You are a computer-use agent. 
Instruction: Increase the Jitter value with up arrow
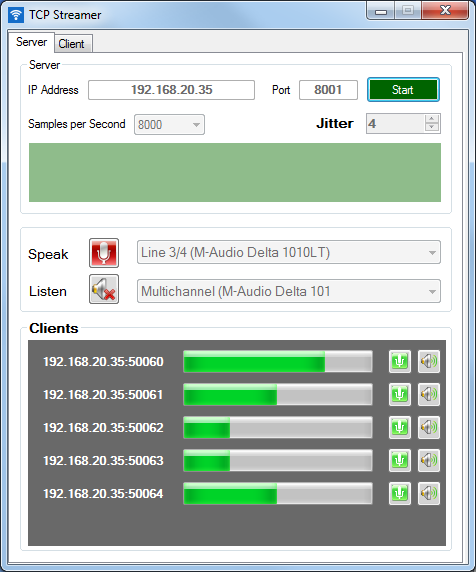[432, 119]
